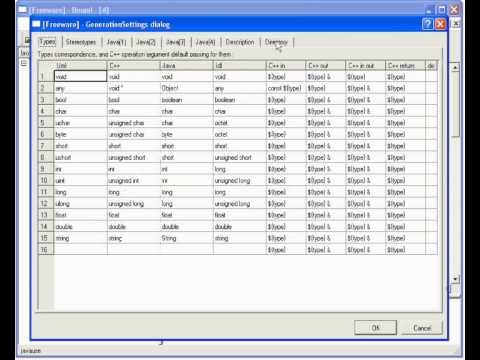The width and height of the screenshot is (480, 360).
Task: Open the dialog's question-mark help button
Action: pyautogui.click(x=427, y=24)
